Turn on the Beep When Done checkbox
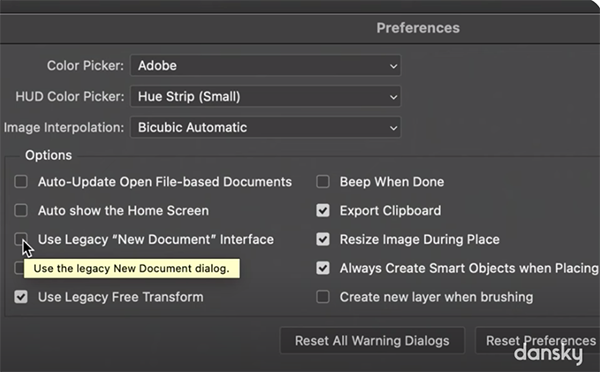Viewport: 600px width, 372px height. pos(323,181)
